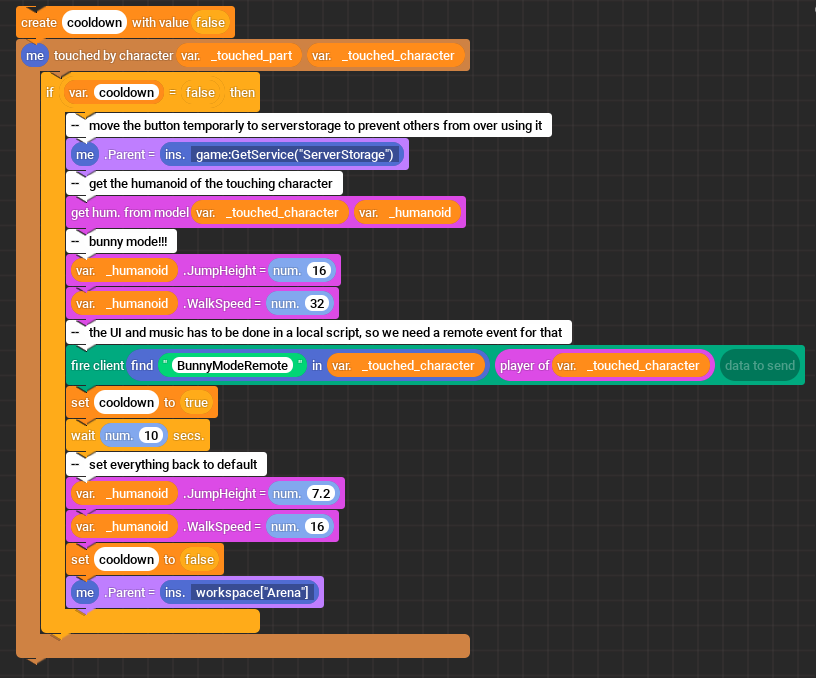Click the 'touched by character' event label
This screenshot has height=678, width=816.
pyautogui.click(x=113, y=55)
